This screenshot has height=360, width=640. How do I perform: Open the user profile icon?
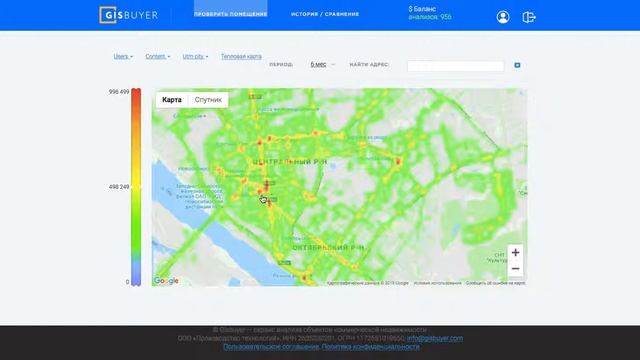(x=503, y=17)
